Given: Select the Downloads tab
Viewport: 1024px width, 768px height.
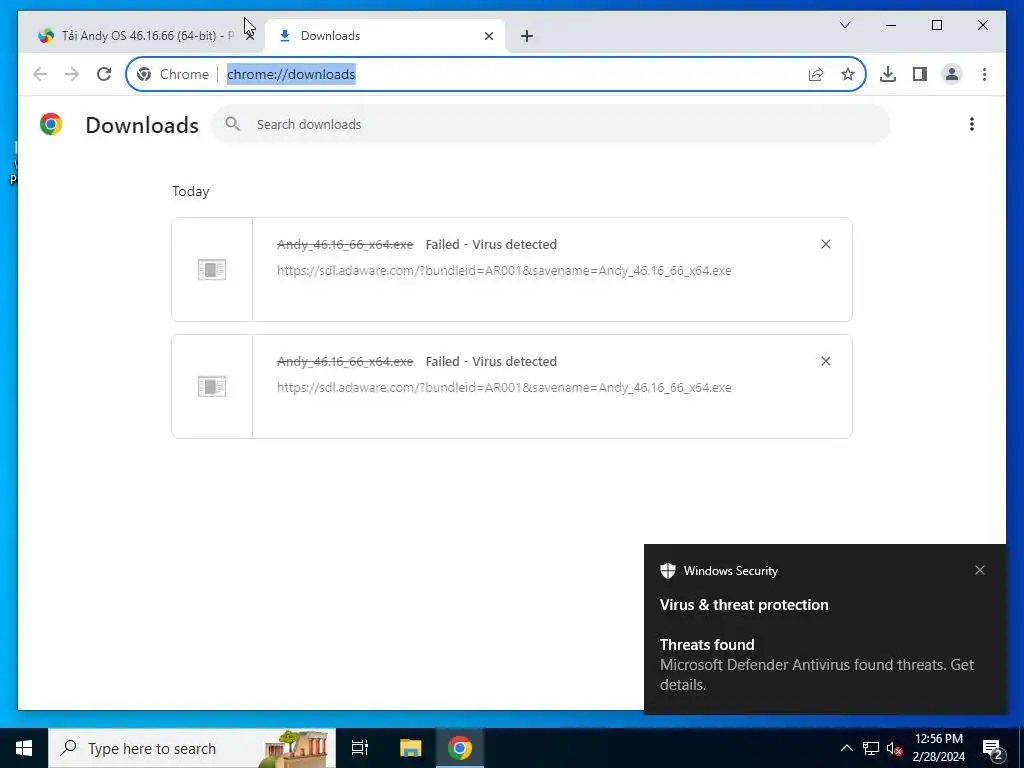Looking at the screenshot, I should pyautogui.click(x=385, y=36).
